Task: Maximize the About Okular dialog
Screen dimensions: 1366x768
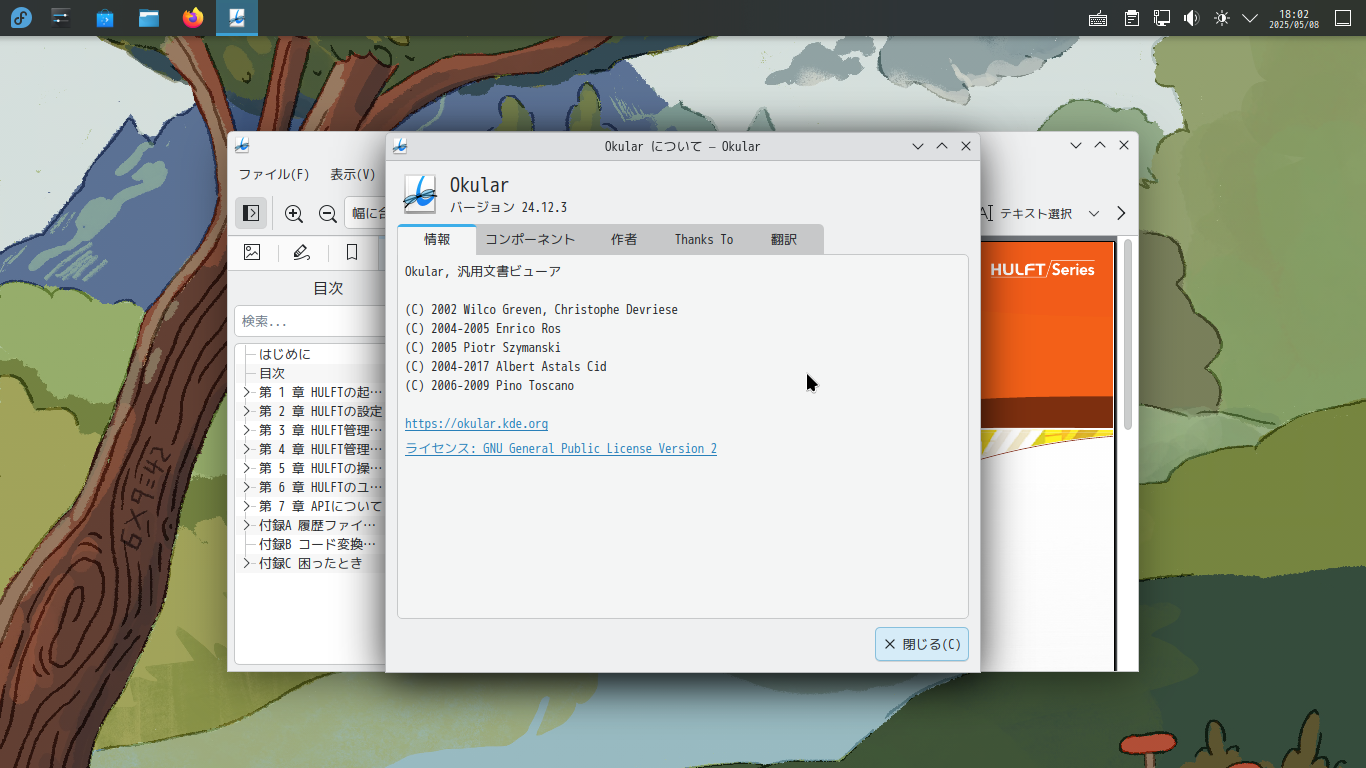Action: [x=942, y=146]
